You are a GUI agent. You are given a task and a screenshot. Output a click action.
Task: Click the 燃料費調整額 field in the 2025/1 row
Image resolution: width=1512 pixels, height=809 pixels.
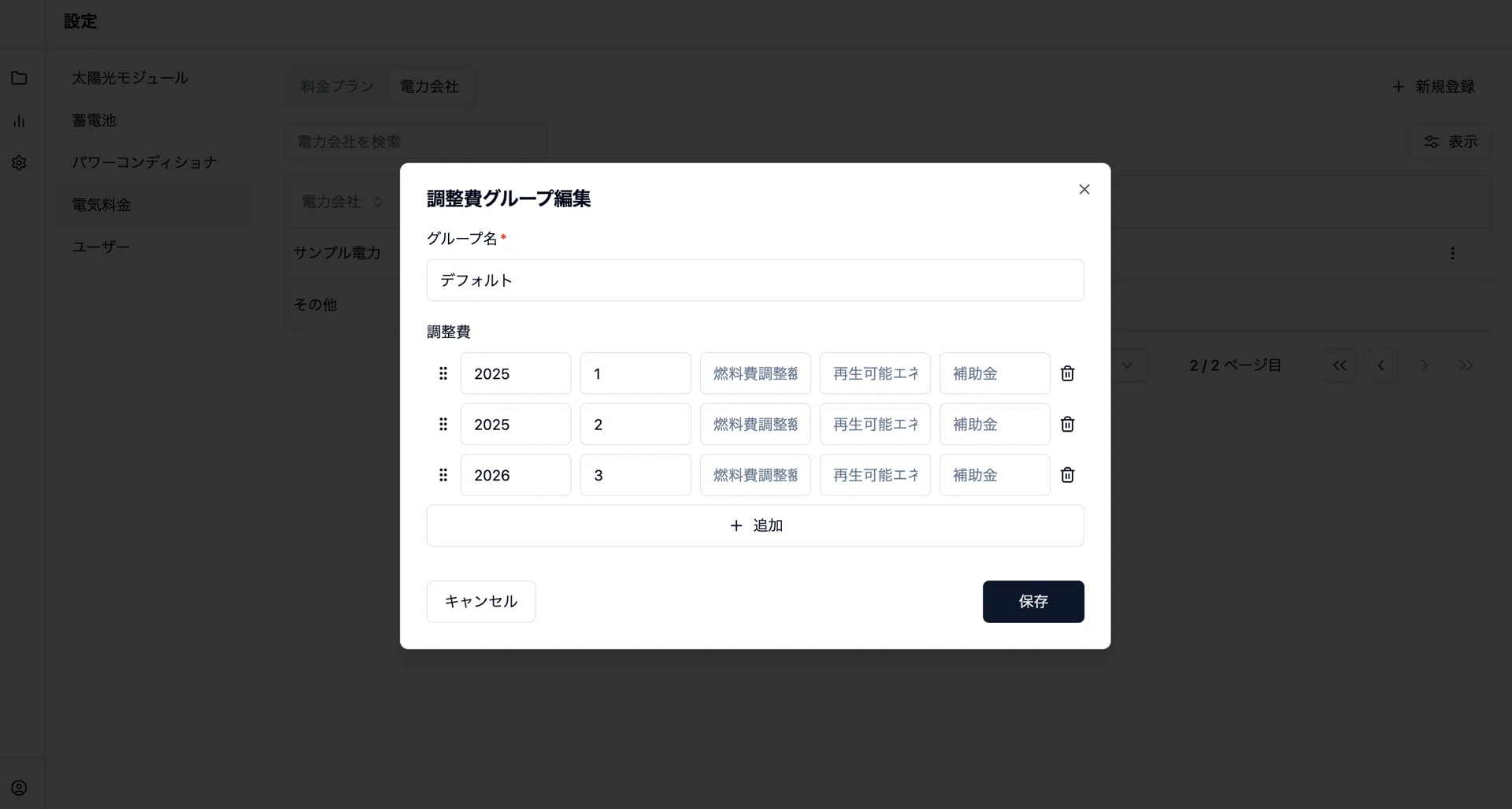[755, 373]
